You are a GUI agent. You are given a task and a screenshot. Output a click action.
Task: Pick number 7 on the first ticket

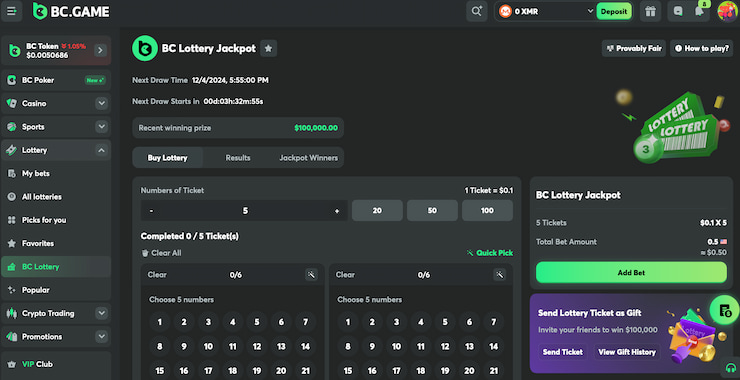coord(305,322)
